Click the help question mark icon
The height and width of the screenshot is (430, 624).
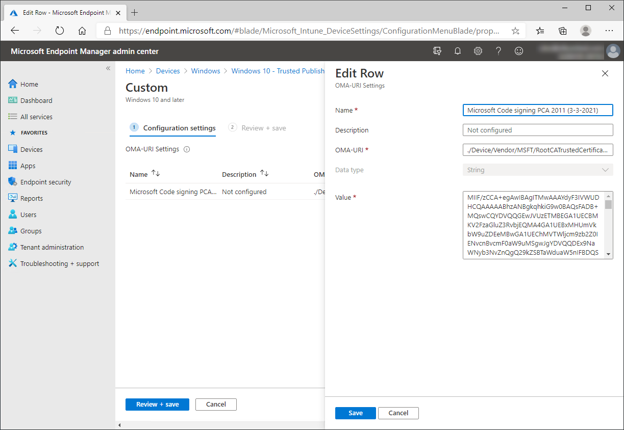coord(498,51)
